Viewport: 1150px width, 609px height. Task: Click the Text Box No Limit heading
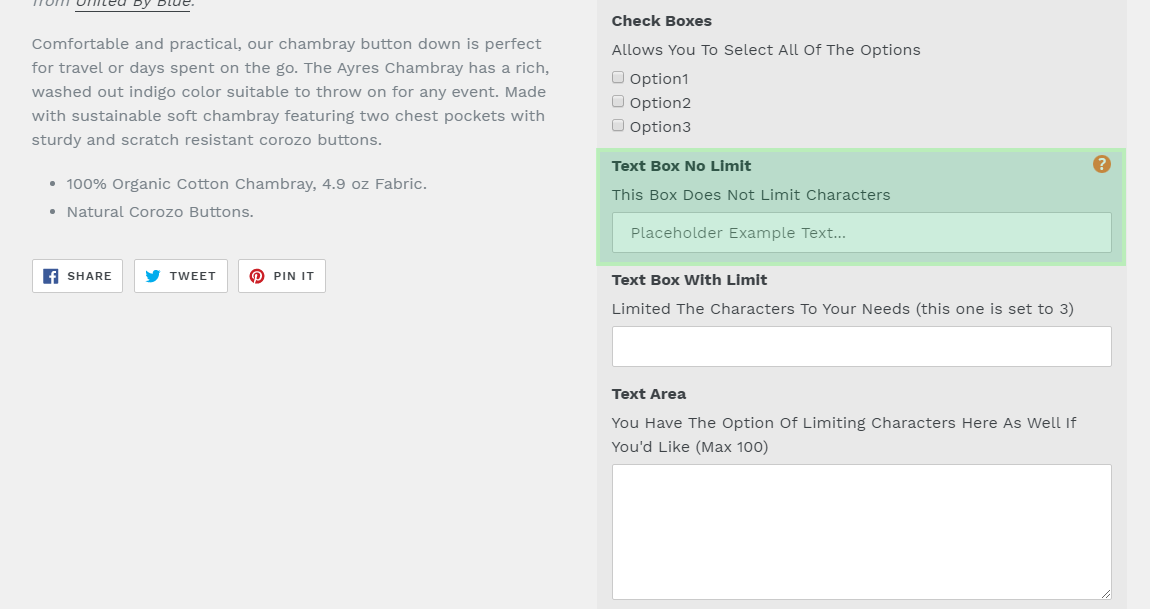tap(681, 166)
